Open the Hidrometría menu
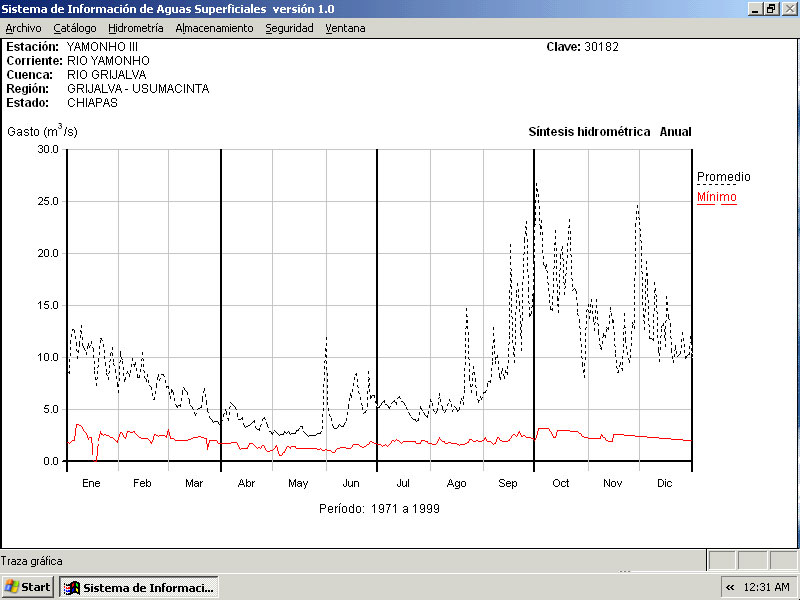800x600 pixels. pos(135,28)
